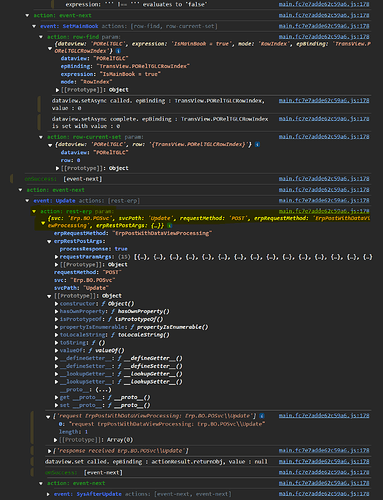Open source link on event: Update row
The image size is (383, 500).
tap(324, 200)
